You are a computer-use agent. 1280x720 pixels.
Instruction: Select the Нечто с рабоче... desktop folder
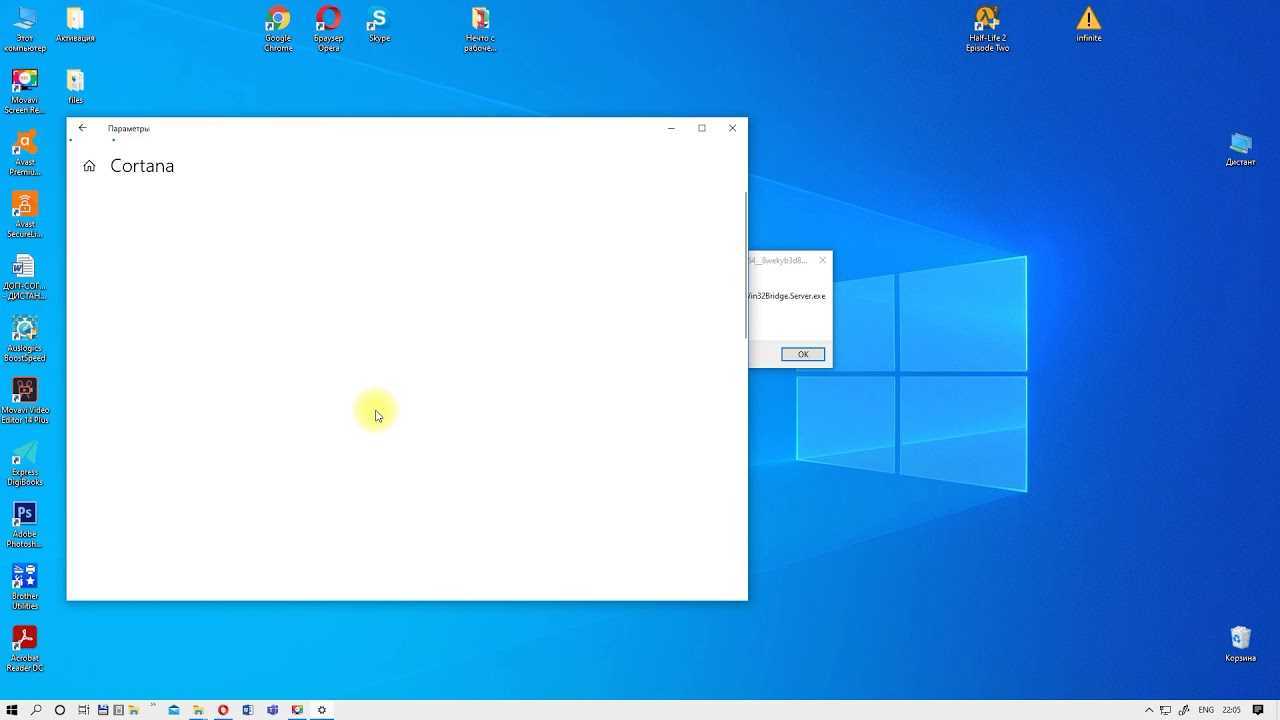pos(481,29)
